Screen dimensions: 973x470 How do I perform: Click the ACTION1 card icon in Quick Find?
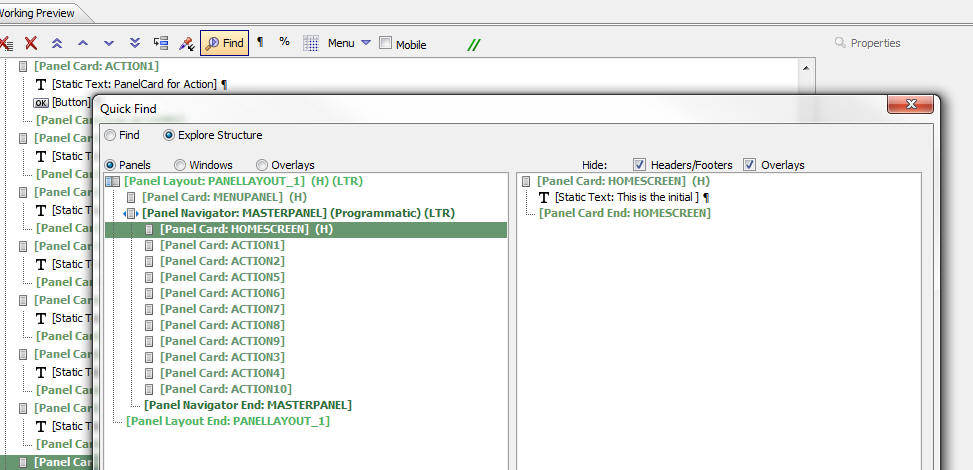click(149, 246)
